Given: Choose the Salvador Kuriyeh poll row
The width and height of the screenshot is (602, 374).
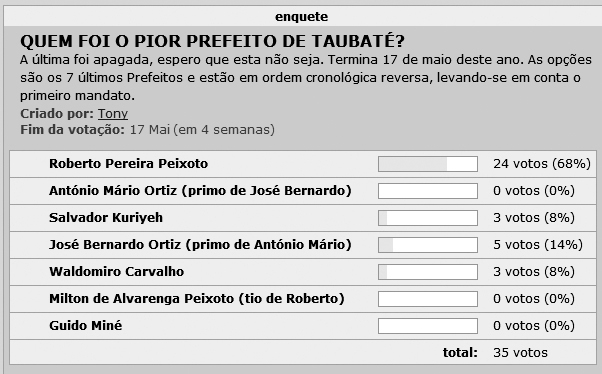Looking at the screenshot, I should click(x=303, y=218).
